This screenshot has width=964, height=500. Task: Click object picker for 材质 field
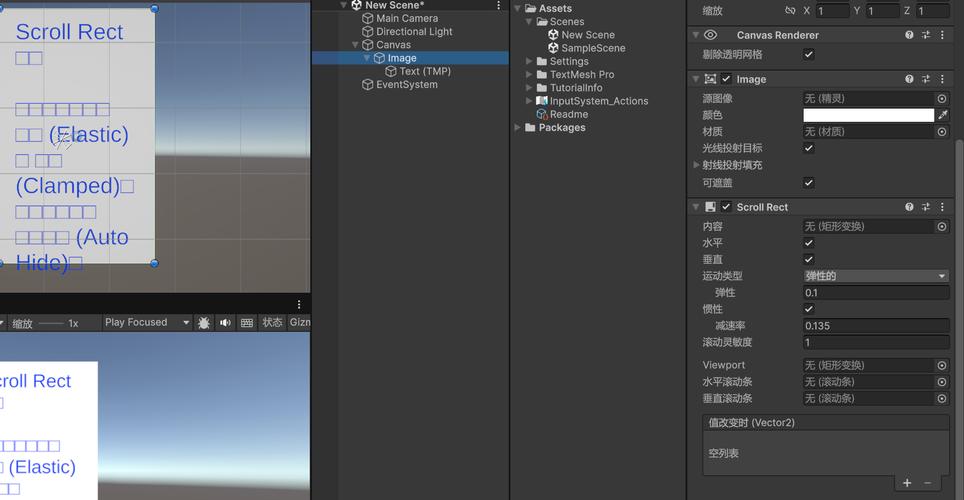pos(942,132)
